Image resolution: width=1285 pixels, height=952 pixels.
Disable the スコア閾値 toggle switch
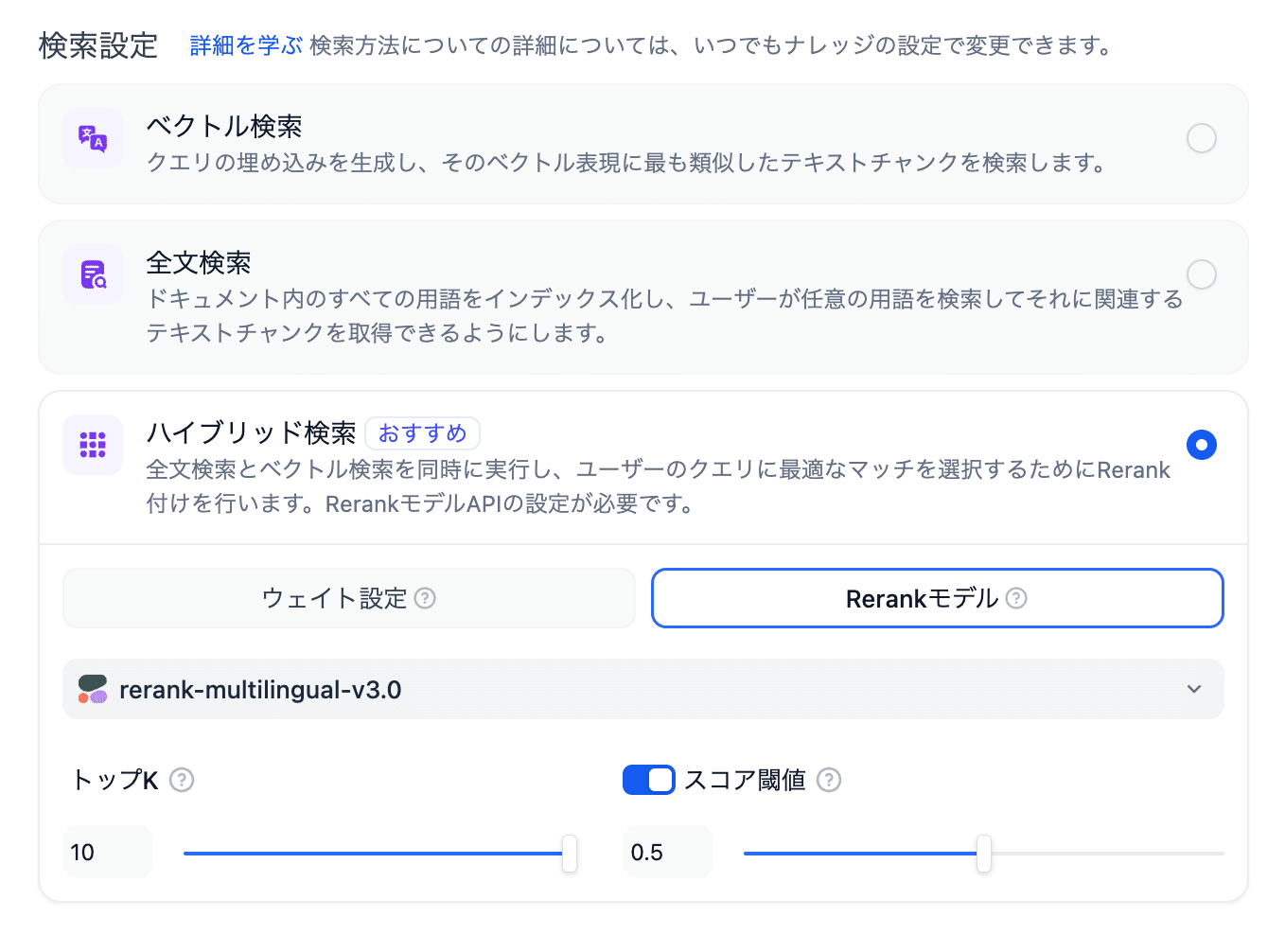pyautogui.click(x=648, y=780)
